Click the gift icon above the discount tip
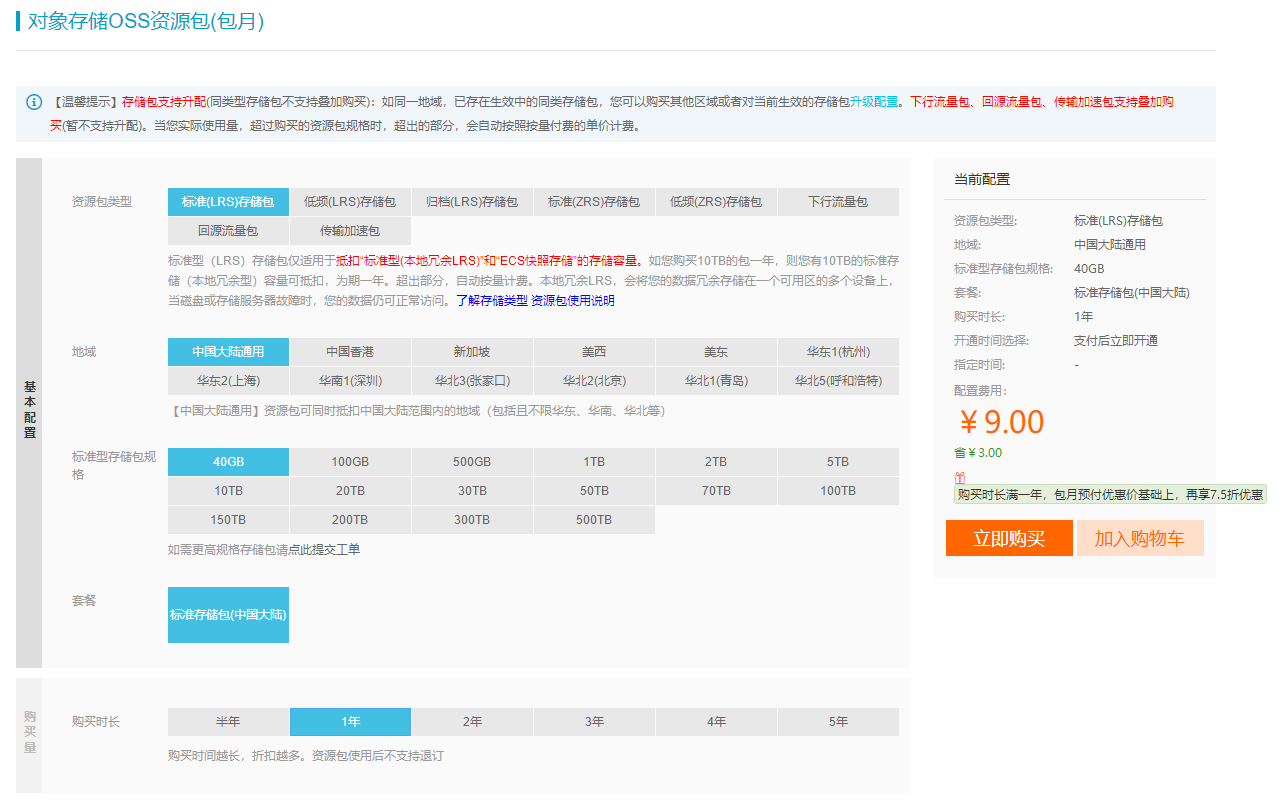Image resolution: width=1283 pixels, height=810 pixels. (x=960, y=478)
